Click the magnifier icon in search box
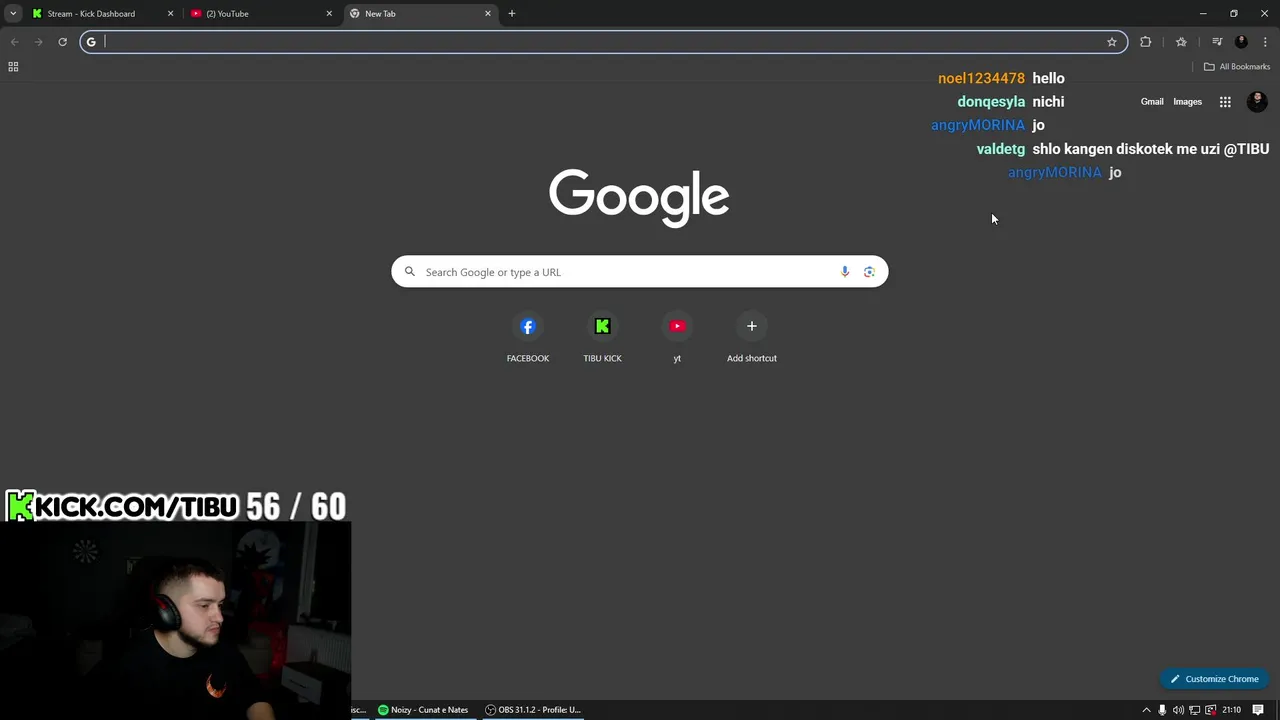Image resolution: width=1280 pixels, height=720 pixels. pyautogui.click(x=409, y=272)
